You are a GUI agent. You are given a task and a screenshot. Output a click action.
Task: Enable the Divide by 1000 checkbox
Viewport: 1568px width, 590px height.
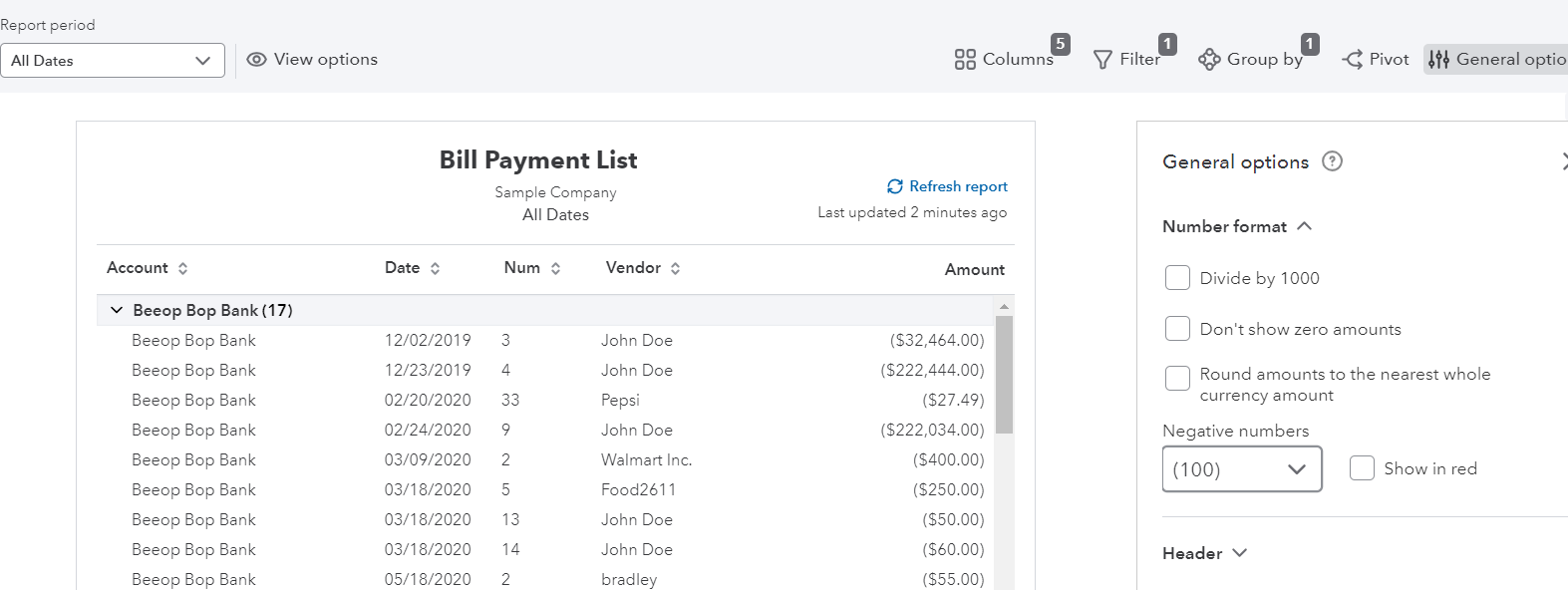click(x=1177, y=277)
